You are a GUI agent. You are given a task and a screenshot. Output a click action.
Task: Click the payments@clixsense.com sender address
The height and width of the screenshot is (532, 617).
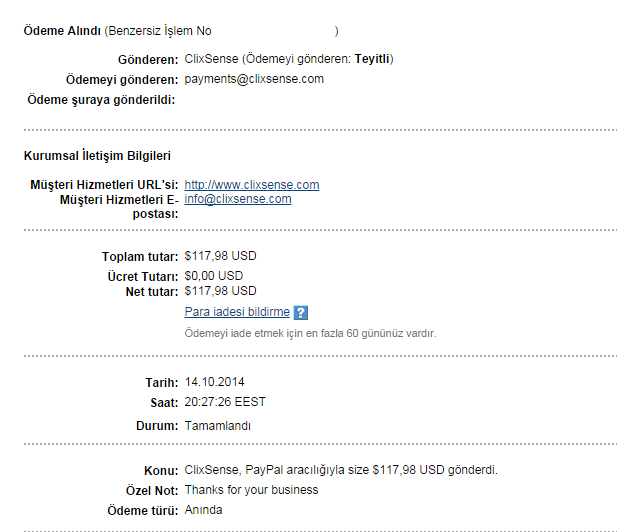pos(254,79)
